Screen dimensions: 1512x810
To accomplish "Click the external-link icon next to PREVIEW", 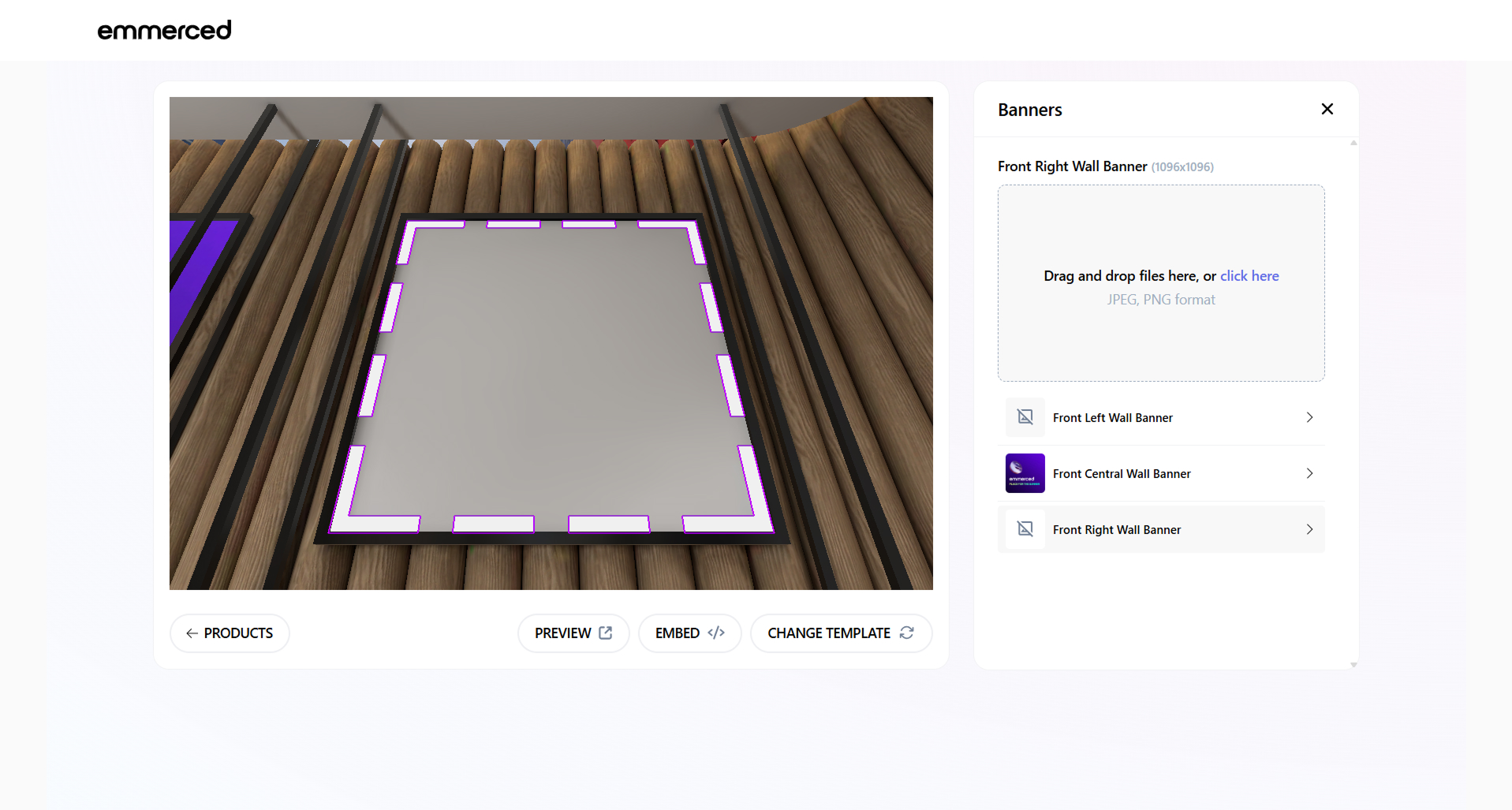I will (x=606, y=633).
